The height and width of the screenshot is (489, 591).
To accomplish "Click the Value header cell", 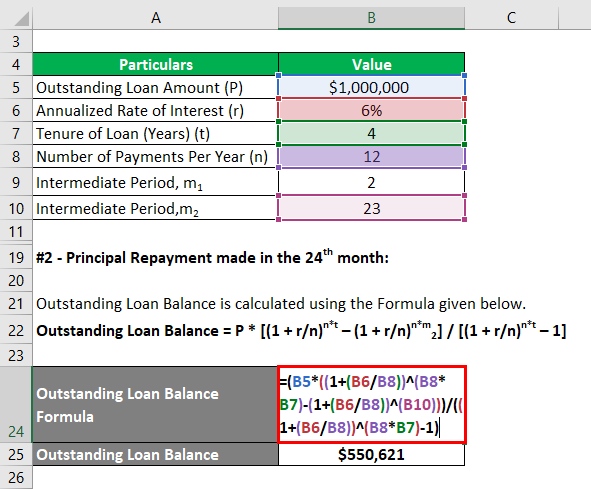I will [x=371, y=64].
